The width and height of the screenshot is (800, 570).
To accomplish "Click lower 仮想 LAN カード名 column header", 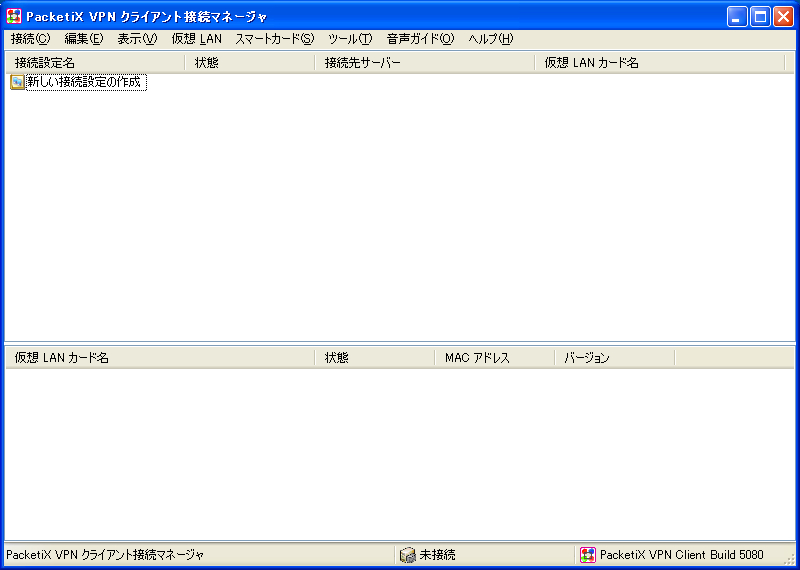I will pyautogui.click(x=160, y=358).
